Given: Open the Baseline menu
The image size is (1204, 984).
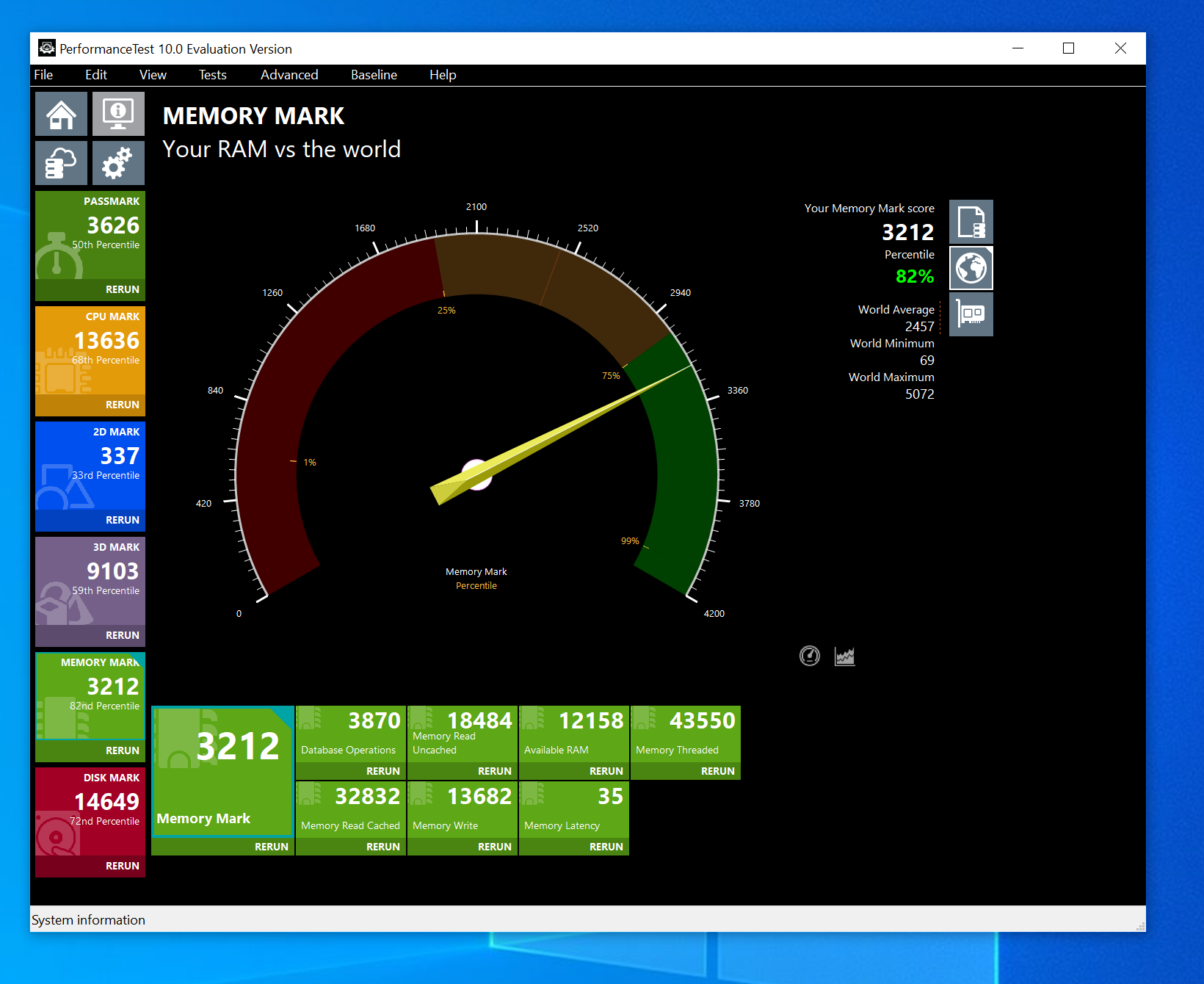Looking at the screenshot, I should [x=374, y=75].
